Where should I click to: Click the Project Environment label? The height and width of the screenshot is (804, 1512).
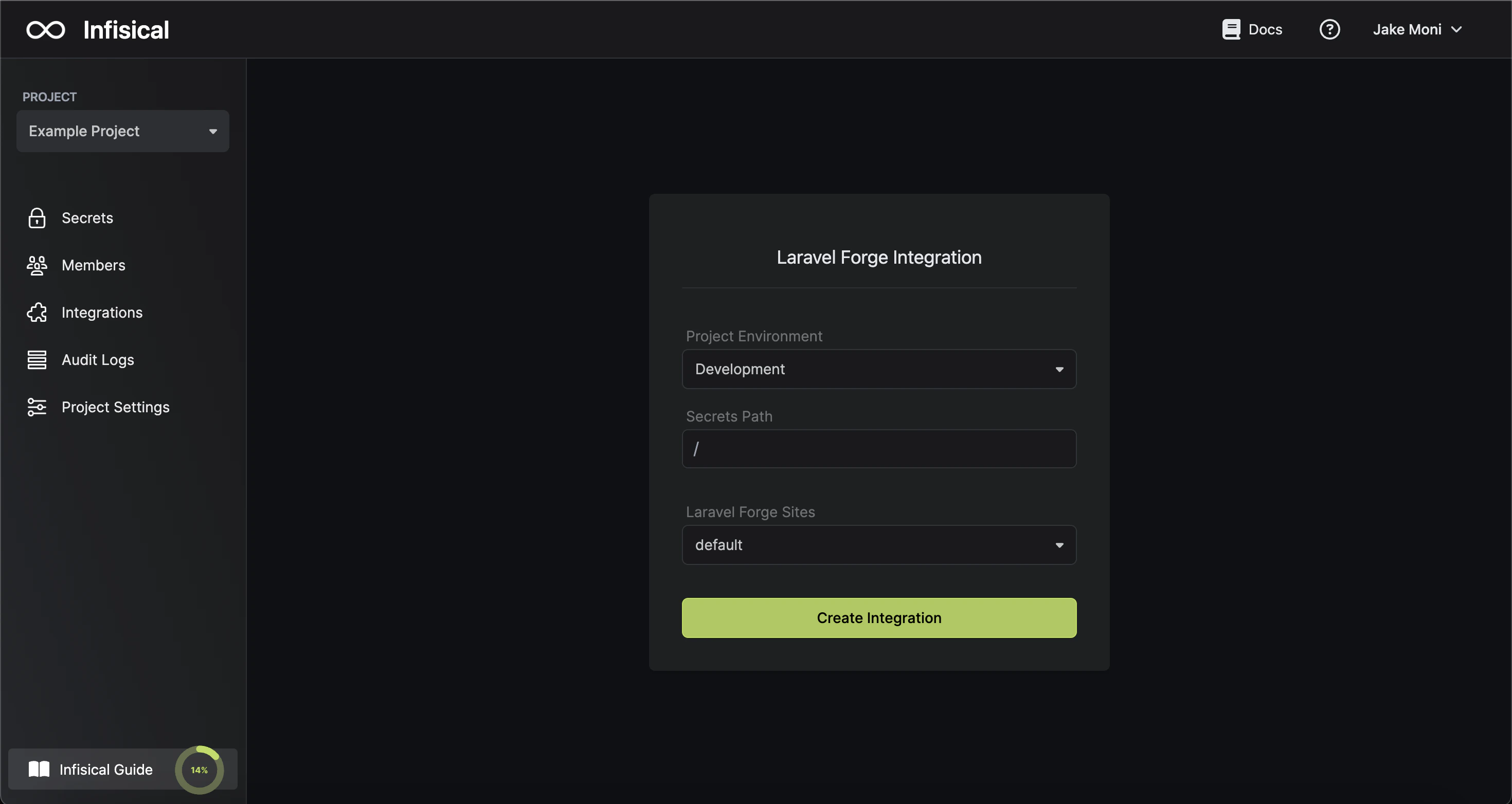pos(753,336)
